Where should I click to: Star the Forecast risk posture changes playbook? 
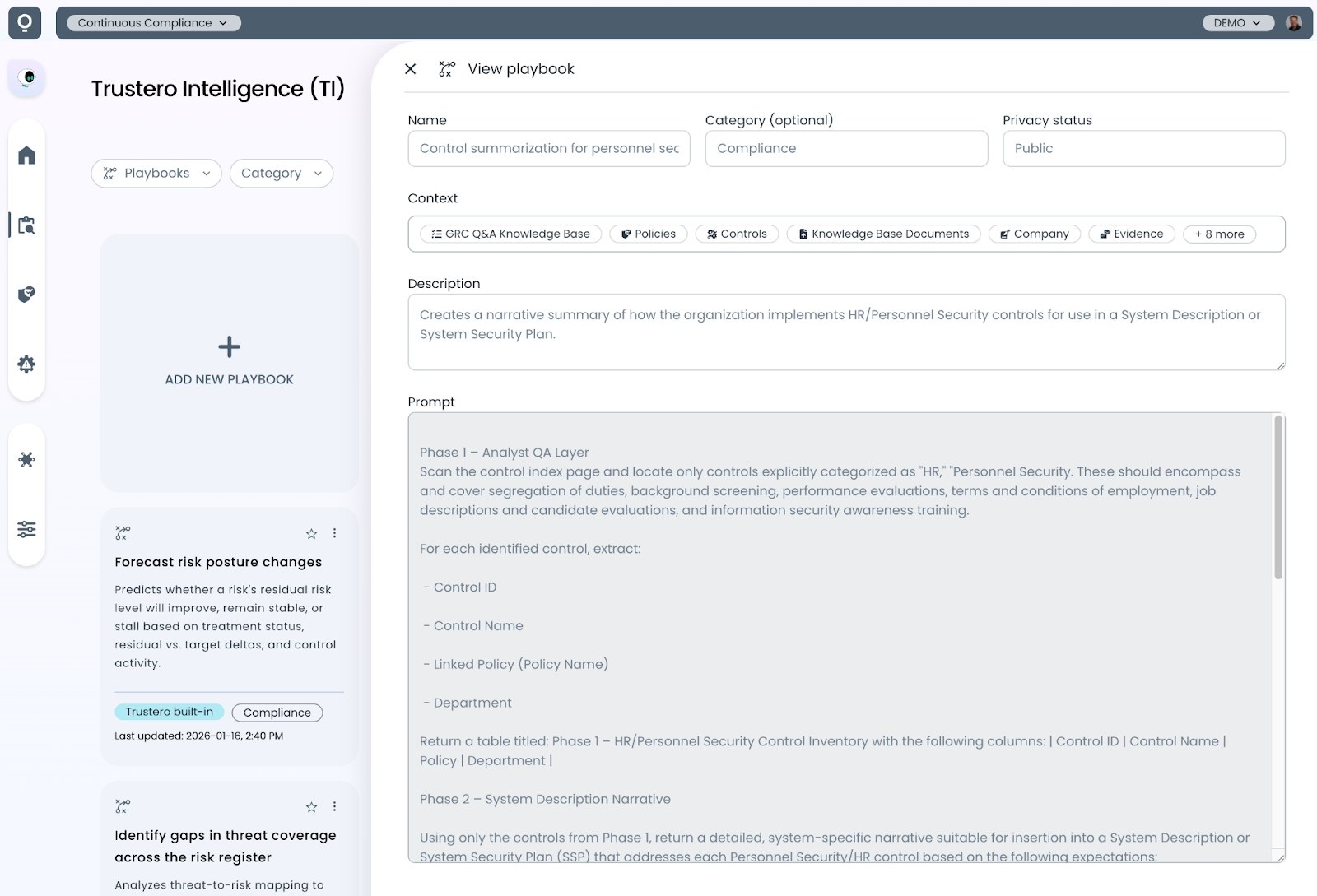[311, 533]
